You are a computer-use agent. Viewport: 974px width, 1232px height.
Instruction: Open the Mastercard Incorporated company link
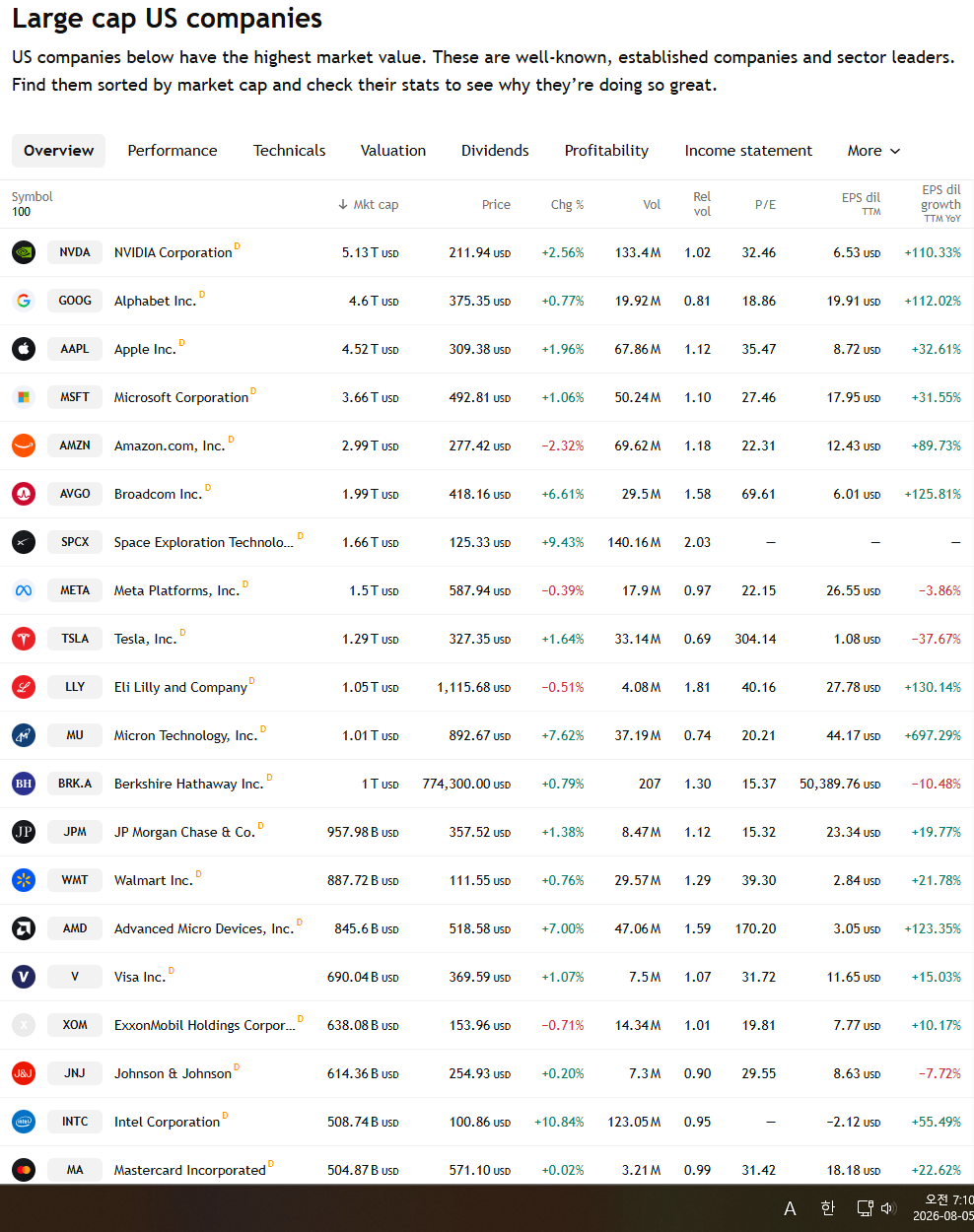coord(190,1171)
